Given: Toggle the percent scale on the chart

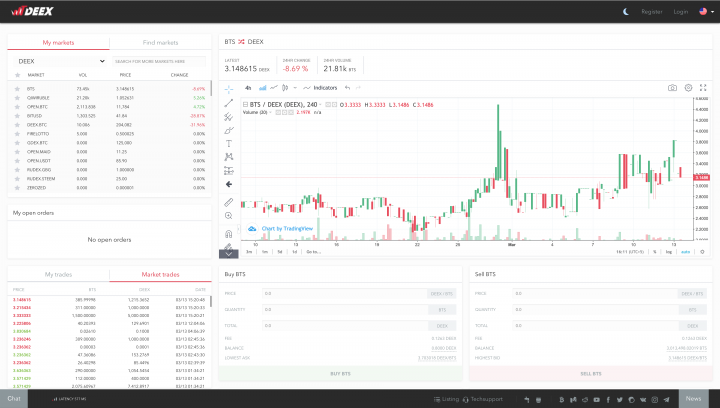Looking at the screenshot, I should point(655,252).
